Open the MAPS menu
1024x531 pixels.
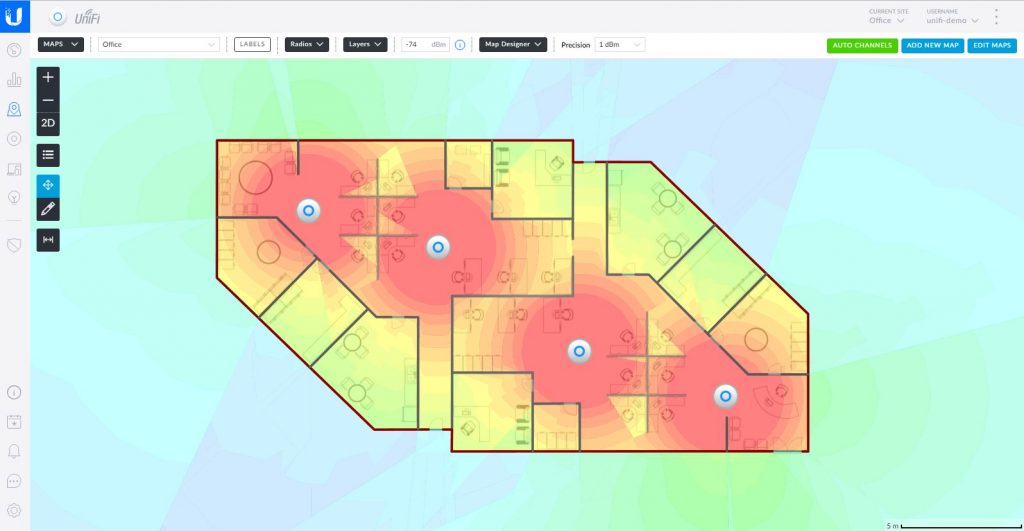tap(60, 44)
